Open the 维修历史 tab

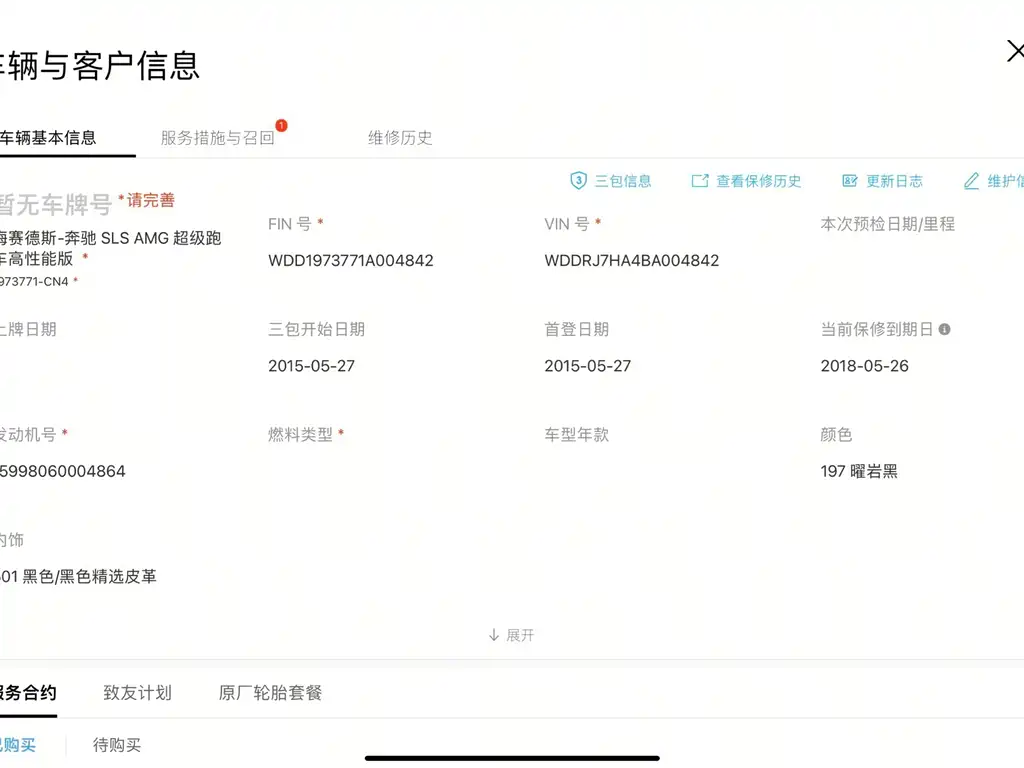[400, 138]
